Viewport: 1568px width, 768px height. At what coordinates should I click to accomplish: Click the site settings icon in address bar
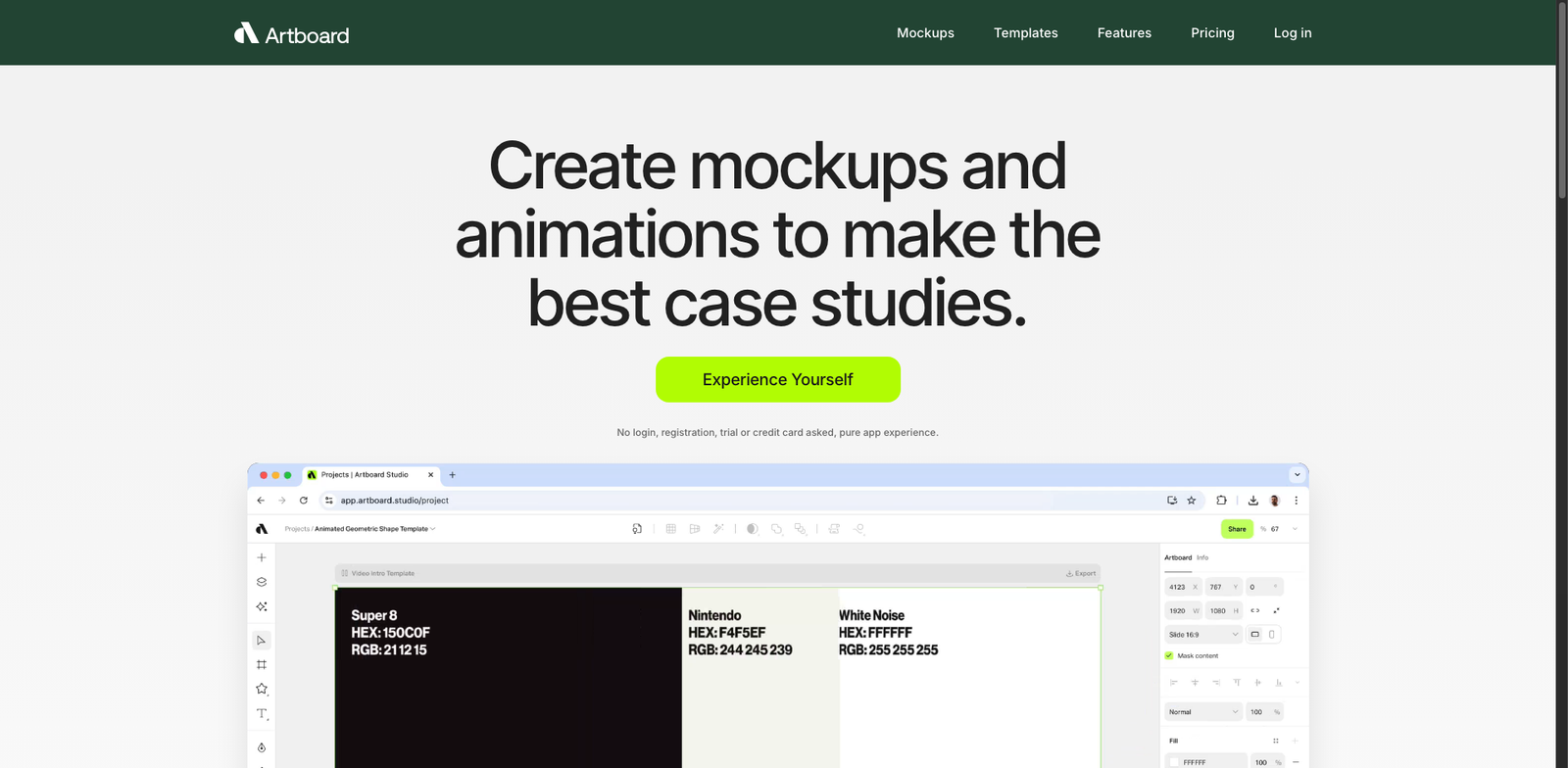click(x=329, y=500)
